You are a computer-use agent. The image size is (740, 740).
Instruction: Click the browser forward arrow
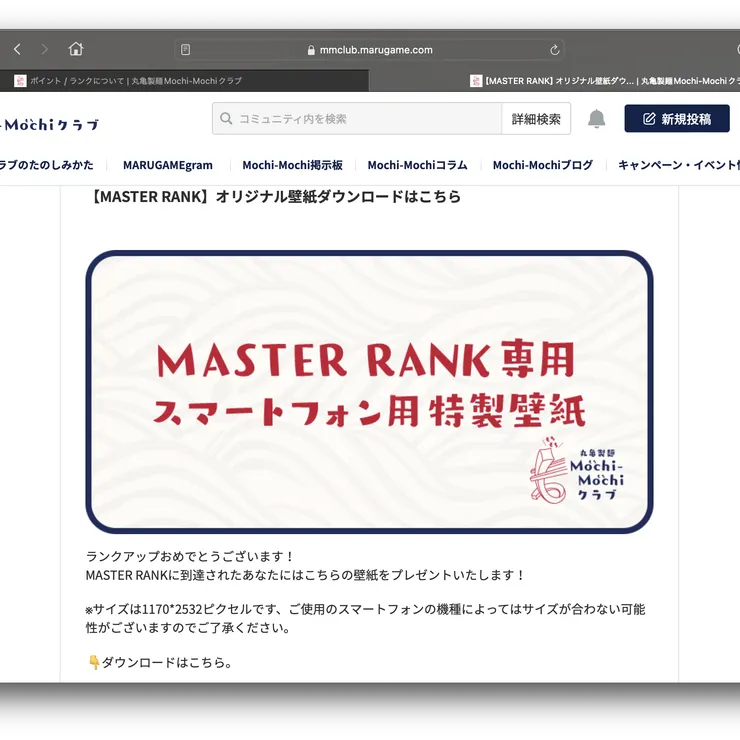click(x=45, y=49)
